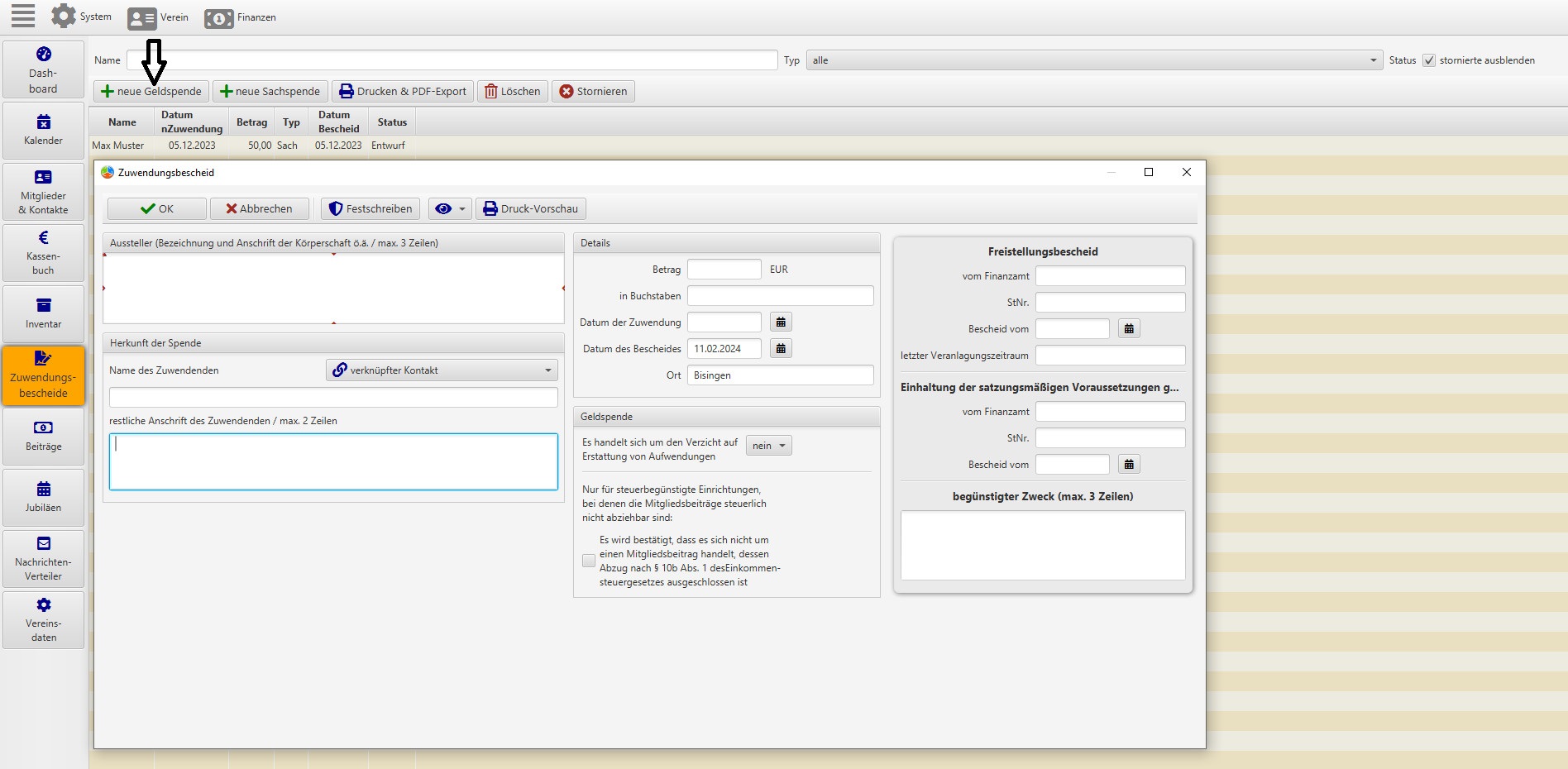
Task: Focus the in Buchstaben field
Action: (x=781, y=296)
